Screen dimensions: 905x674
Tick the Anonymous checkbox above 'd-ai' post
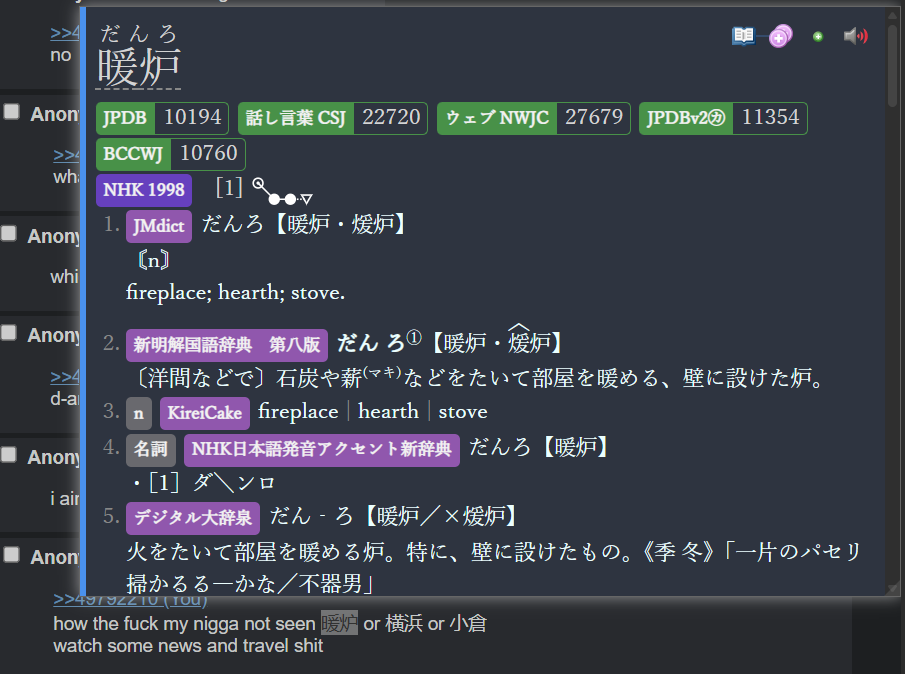pos(9,332)
